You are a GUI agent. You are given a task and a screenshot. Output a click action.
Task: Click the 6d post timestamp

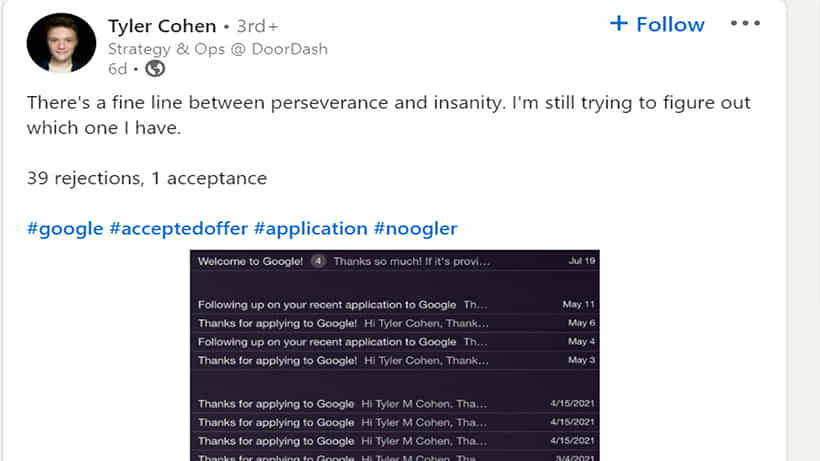click(x=117, y=69)
